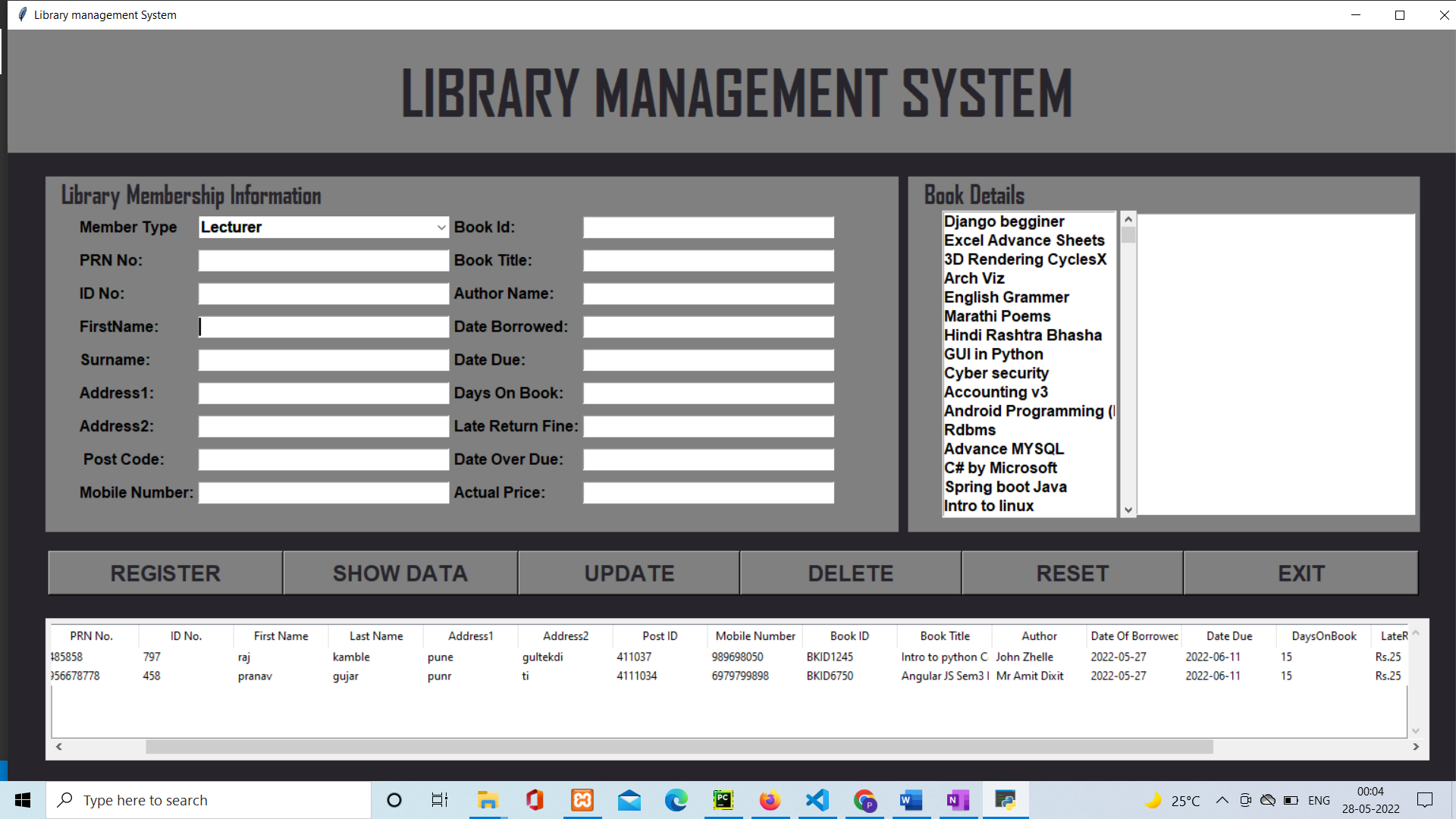Click the EXIT button
Viewport: 1456px width, 819px height.
pos(1301,573)
